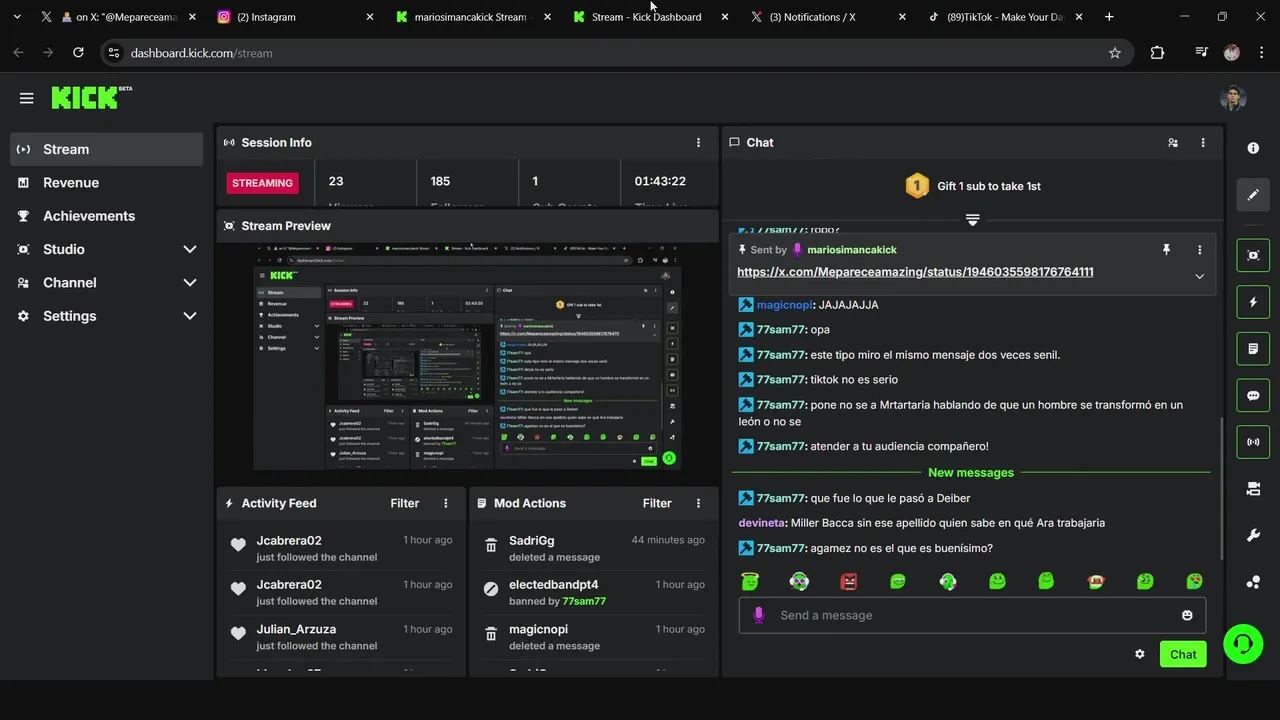Click the trash icon beside magicnopi action
Viewport: 1280px width, 720px height.
[x=491, y=634]
